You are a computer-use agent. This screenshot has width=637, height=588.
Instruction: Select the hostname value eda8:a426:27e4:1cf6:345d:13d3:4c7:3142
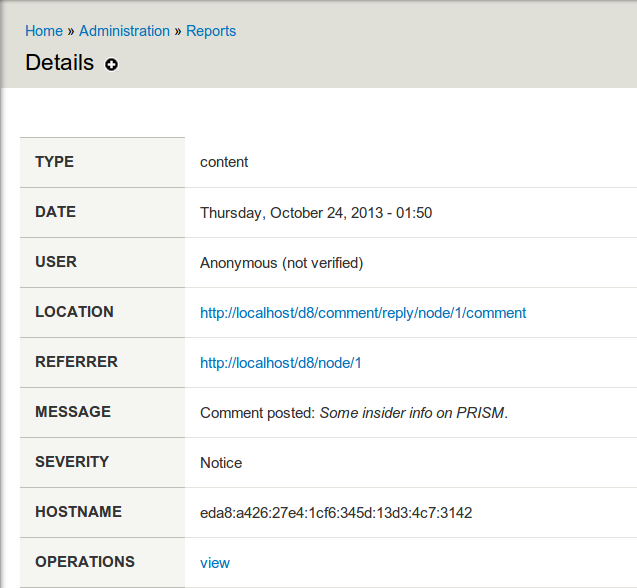[x=336, y=513]
